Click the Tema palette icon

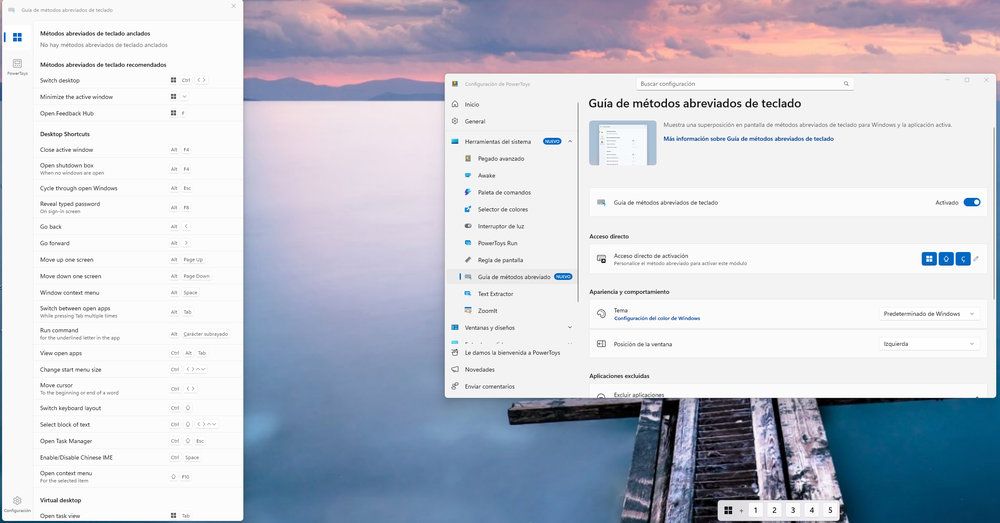601,313
